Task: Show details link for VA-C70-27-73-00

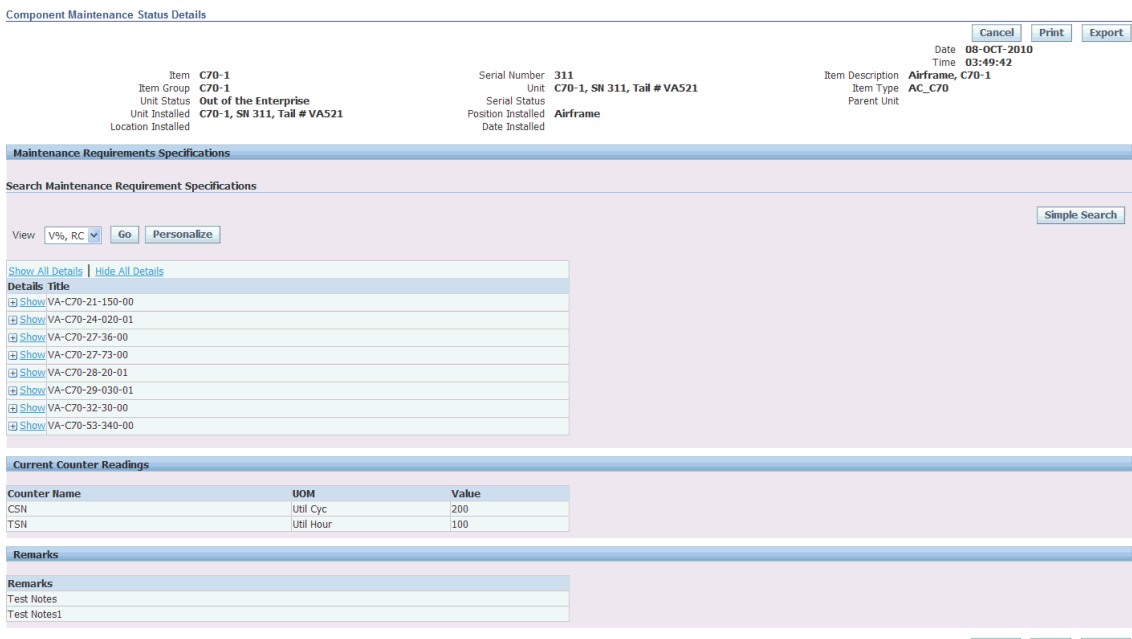Action: click(32, 355)
